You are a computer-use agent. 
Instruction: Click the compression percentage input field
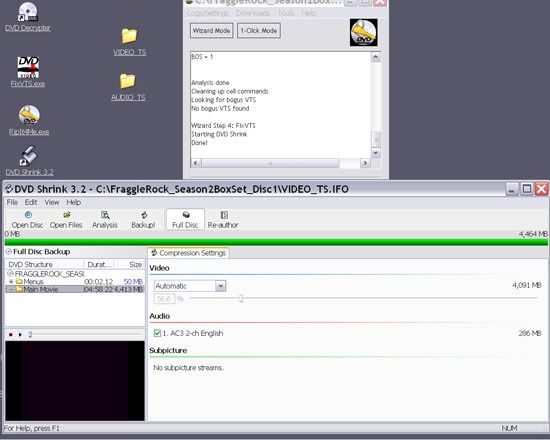(x=164, y=299)
